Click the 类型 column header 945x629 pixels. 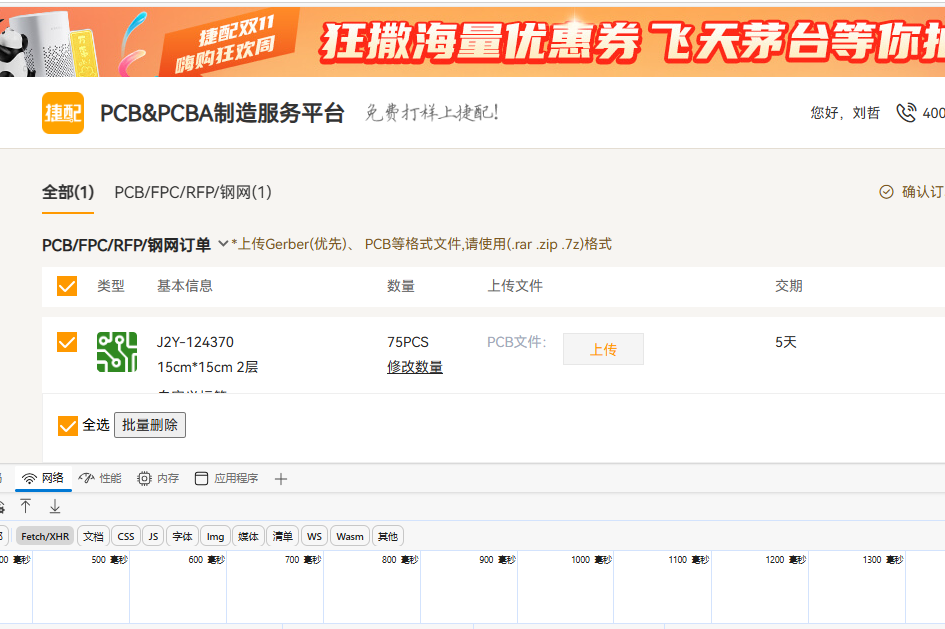click(111, 286)
